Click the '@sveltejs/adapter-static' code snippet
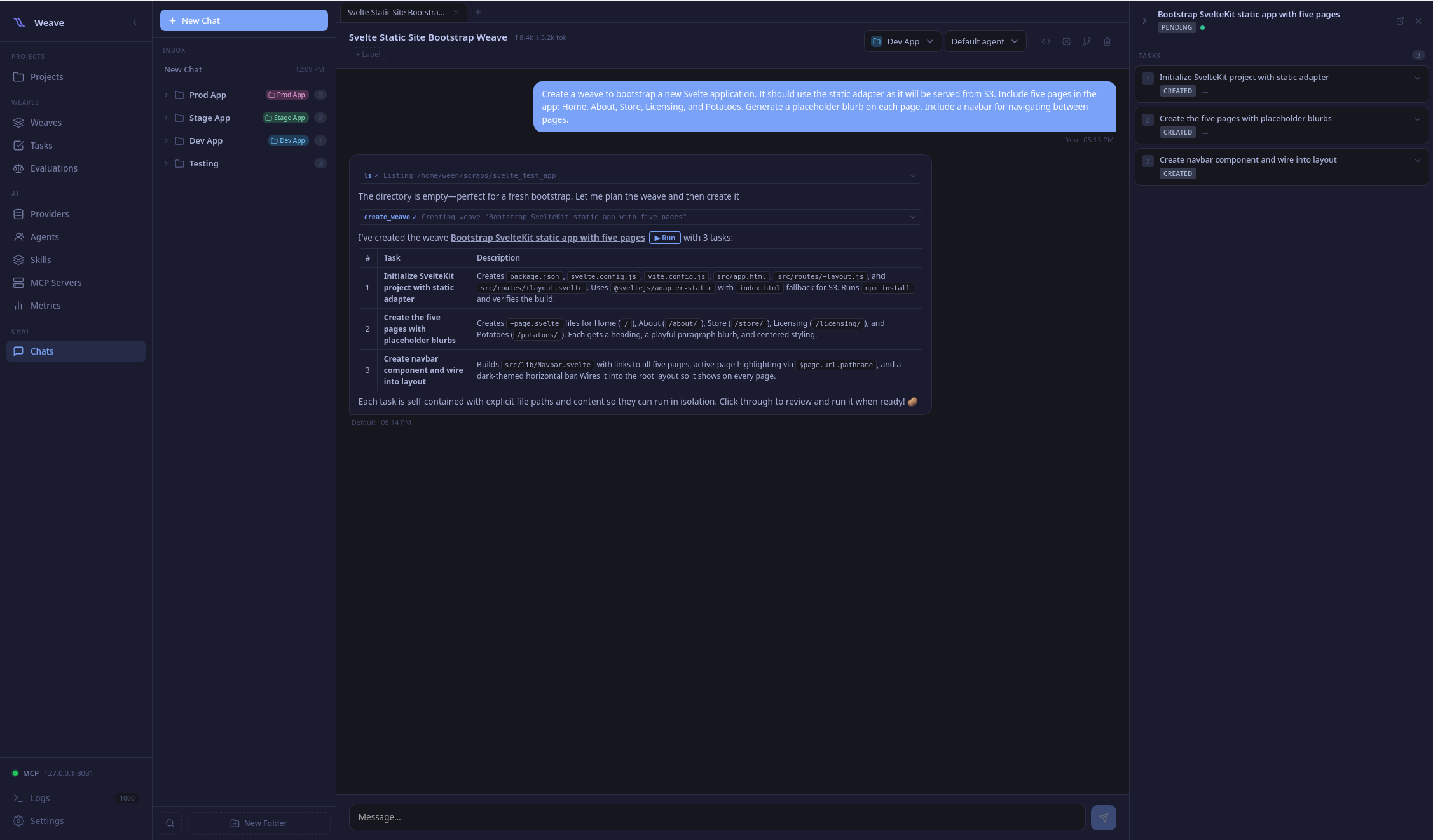The width and height of the screenshot is (1433, 840). [x=662, y=288]
